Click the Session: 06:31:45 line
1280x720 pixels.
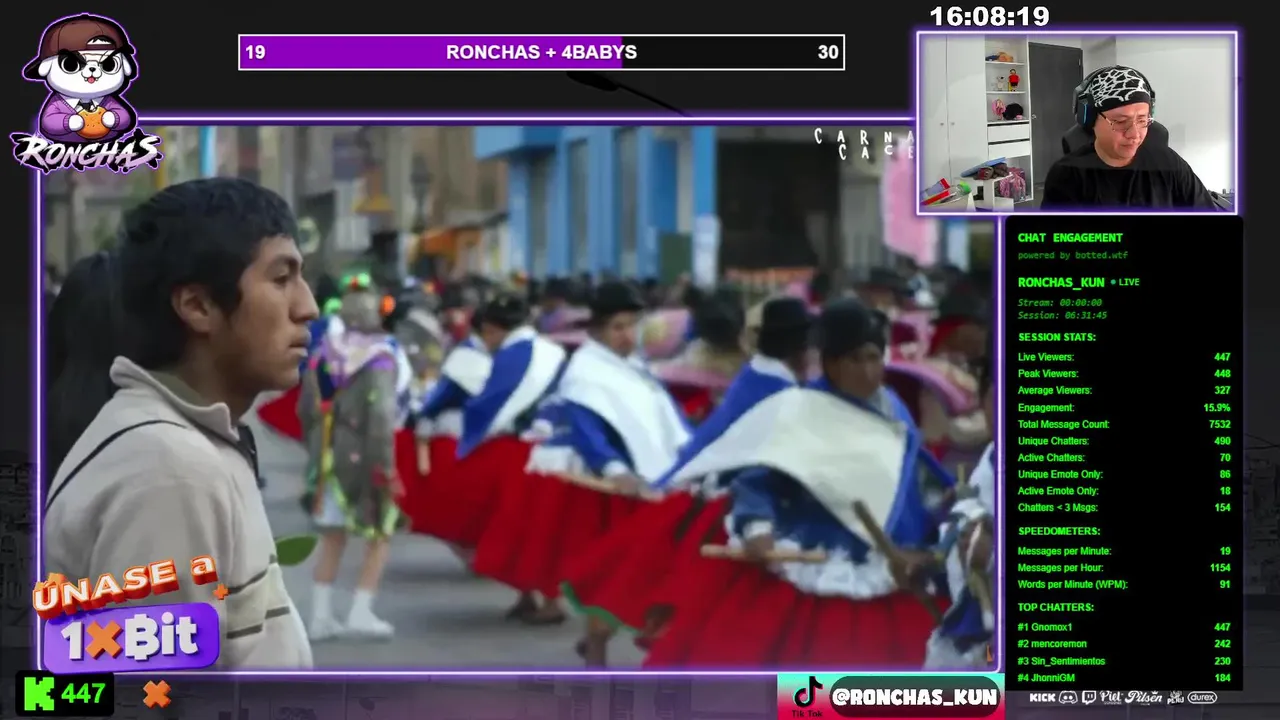(x=1062, y=315)
